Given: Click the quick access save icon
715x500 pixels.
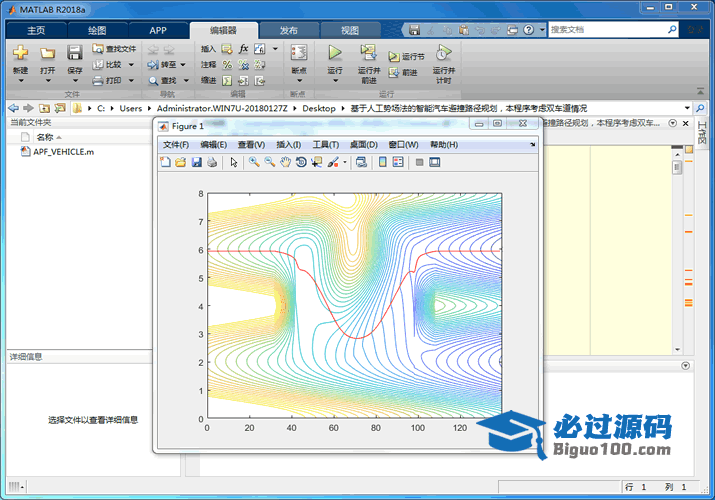Looking at the screenshot, I should [414, 30].
